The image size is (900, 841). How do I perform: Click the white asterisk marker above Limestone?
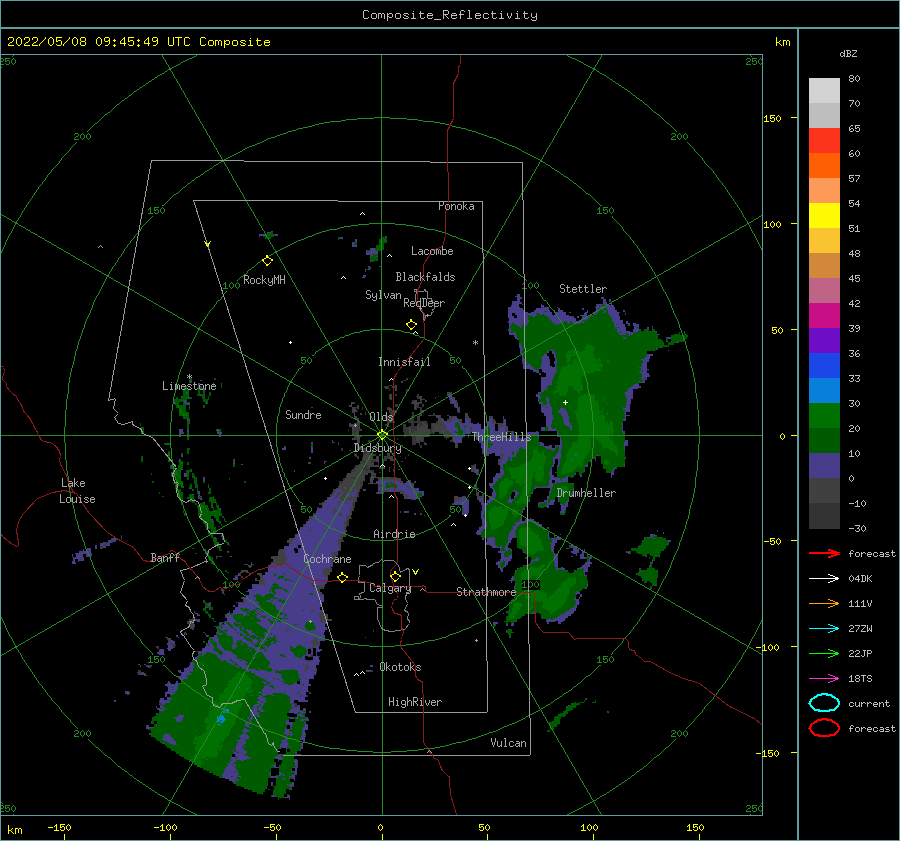coord(189,377)
